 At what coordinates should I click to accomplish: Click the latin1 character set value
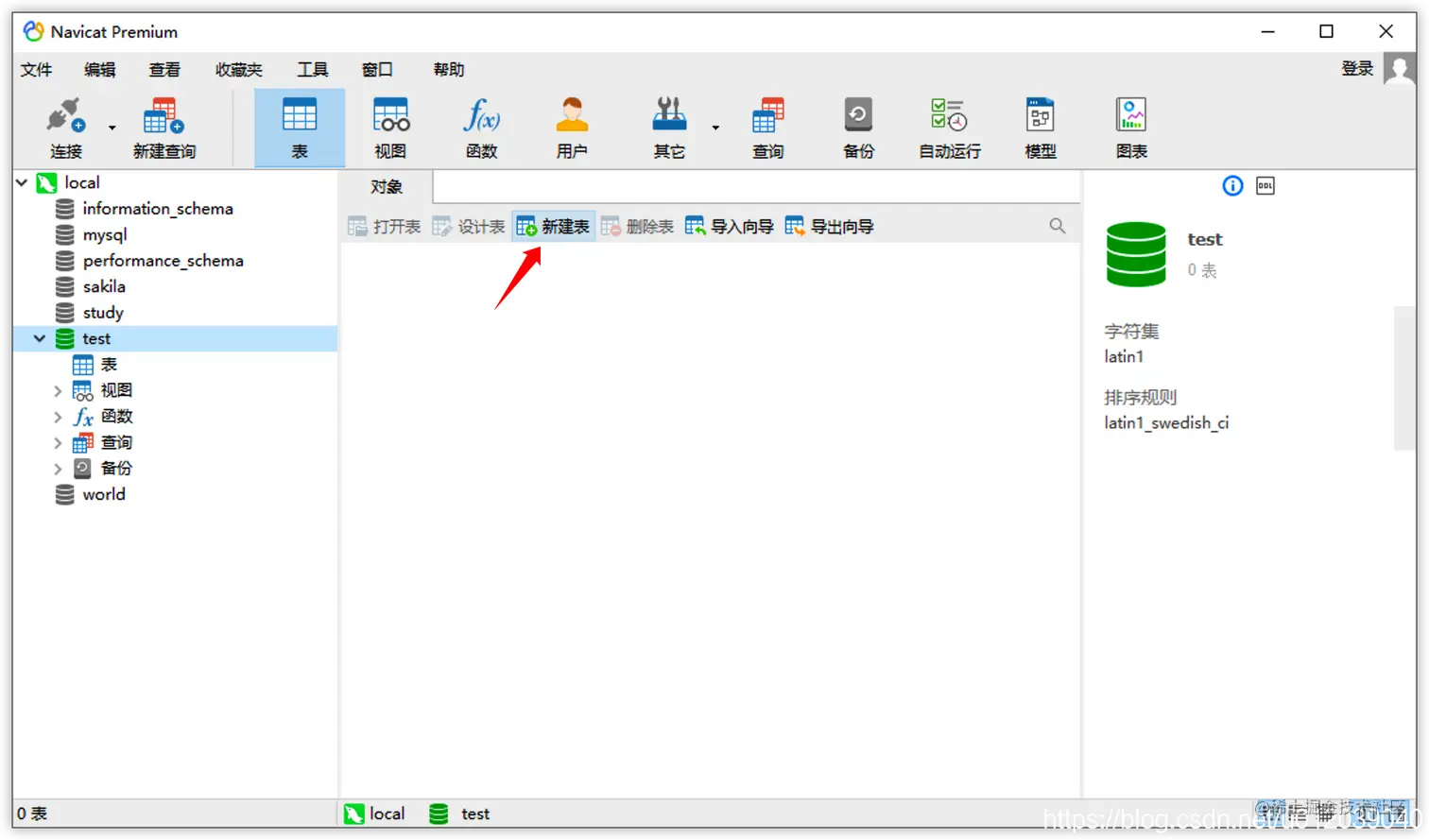pos(1124,356)
